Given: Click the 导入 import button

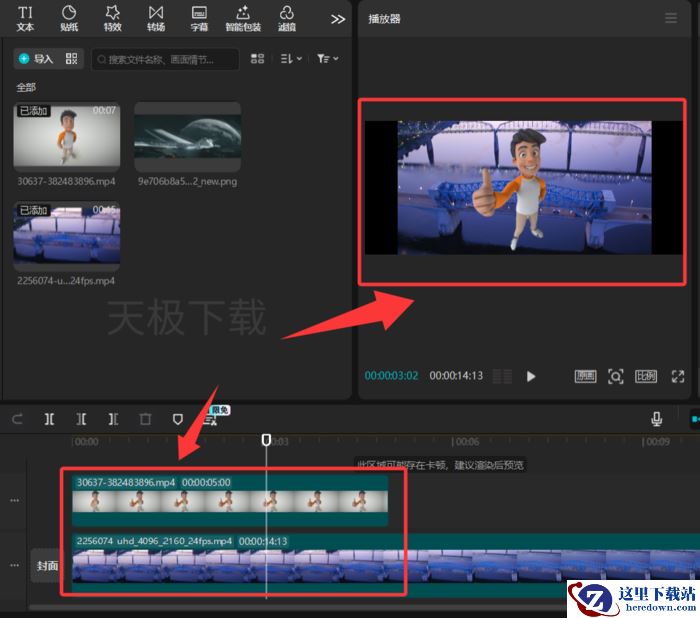Looking at the screenshot, I should (36, 58).
